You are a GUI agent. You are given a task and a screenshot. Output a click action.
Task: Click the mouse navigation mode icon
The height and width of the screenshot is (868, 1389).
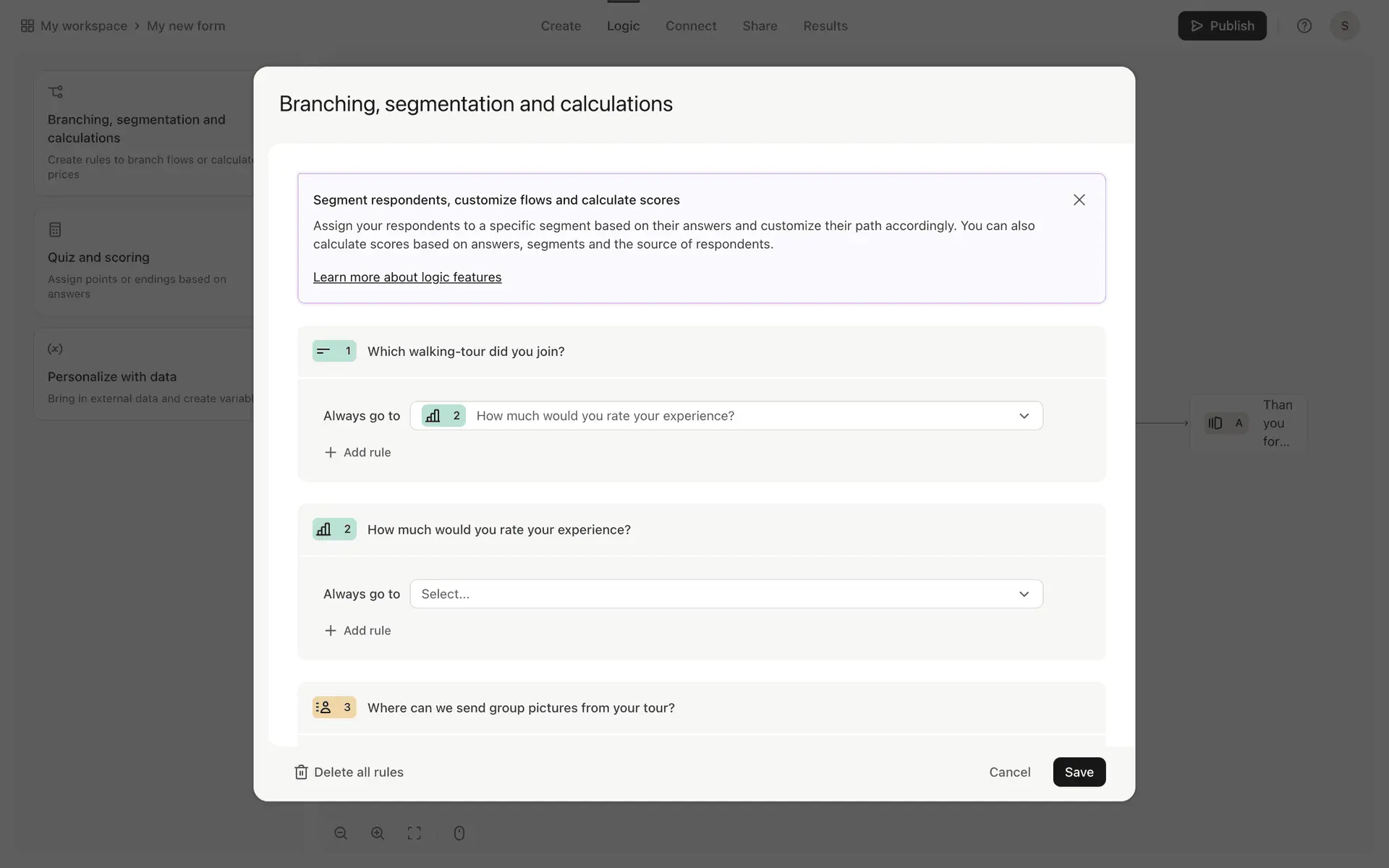point(459,833)
